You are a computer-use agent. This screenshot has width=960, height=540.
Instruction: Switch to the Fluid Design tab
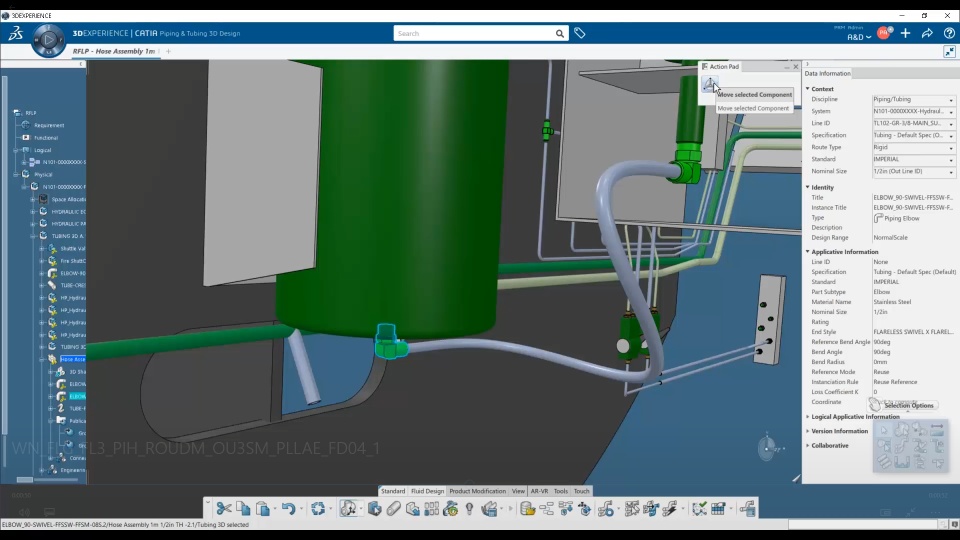427,491
